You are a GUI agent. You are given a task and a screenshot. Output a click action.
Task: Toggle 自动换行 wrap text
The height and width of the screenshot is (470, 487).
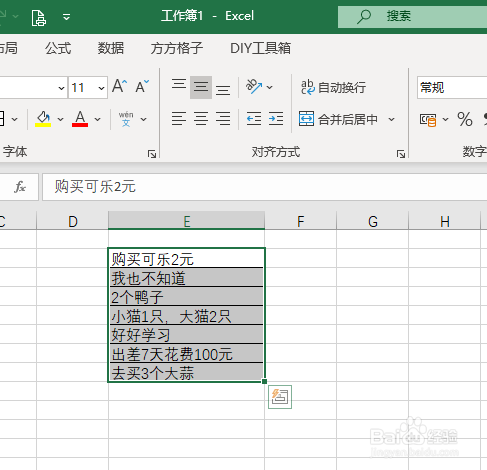333,87
